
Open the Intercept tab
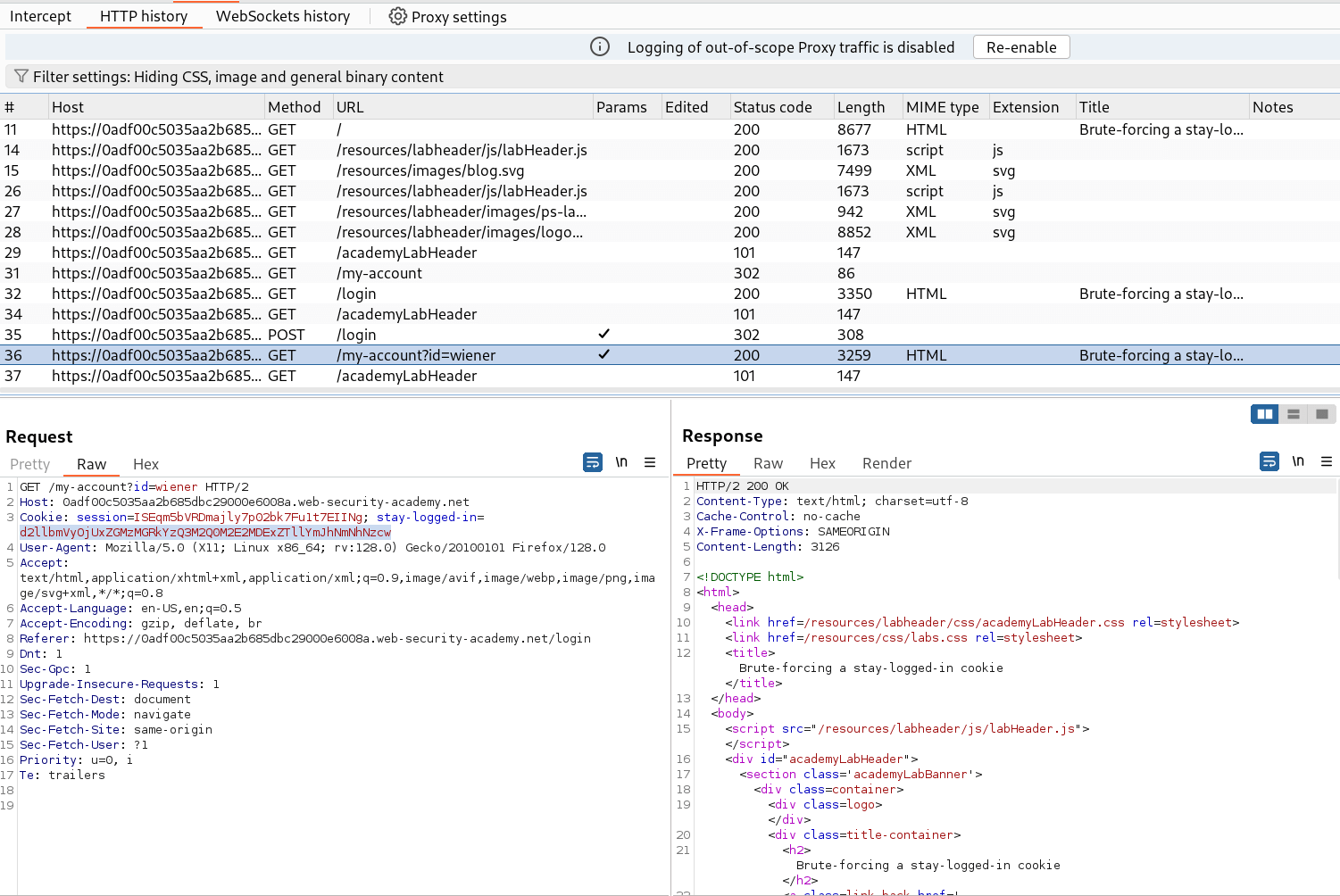coord(40,16)
